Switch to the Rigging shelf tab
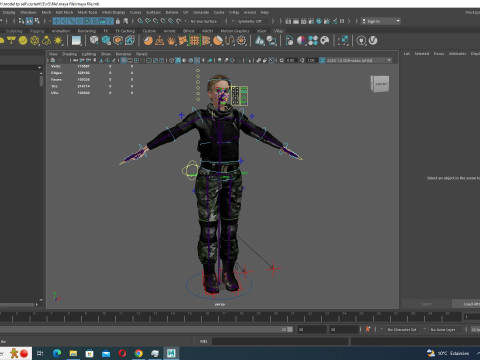480x360 pixels. [x=37, y=31]
